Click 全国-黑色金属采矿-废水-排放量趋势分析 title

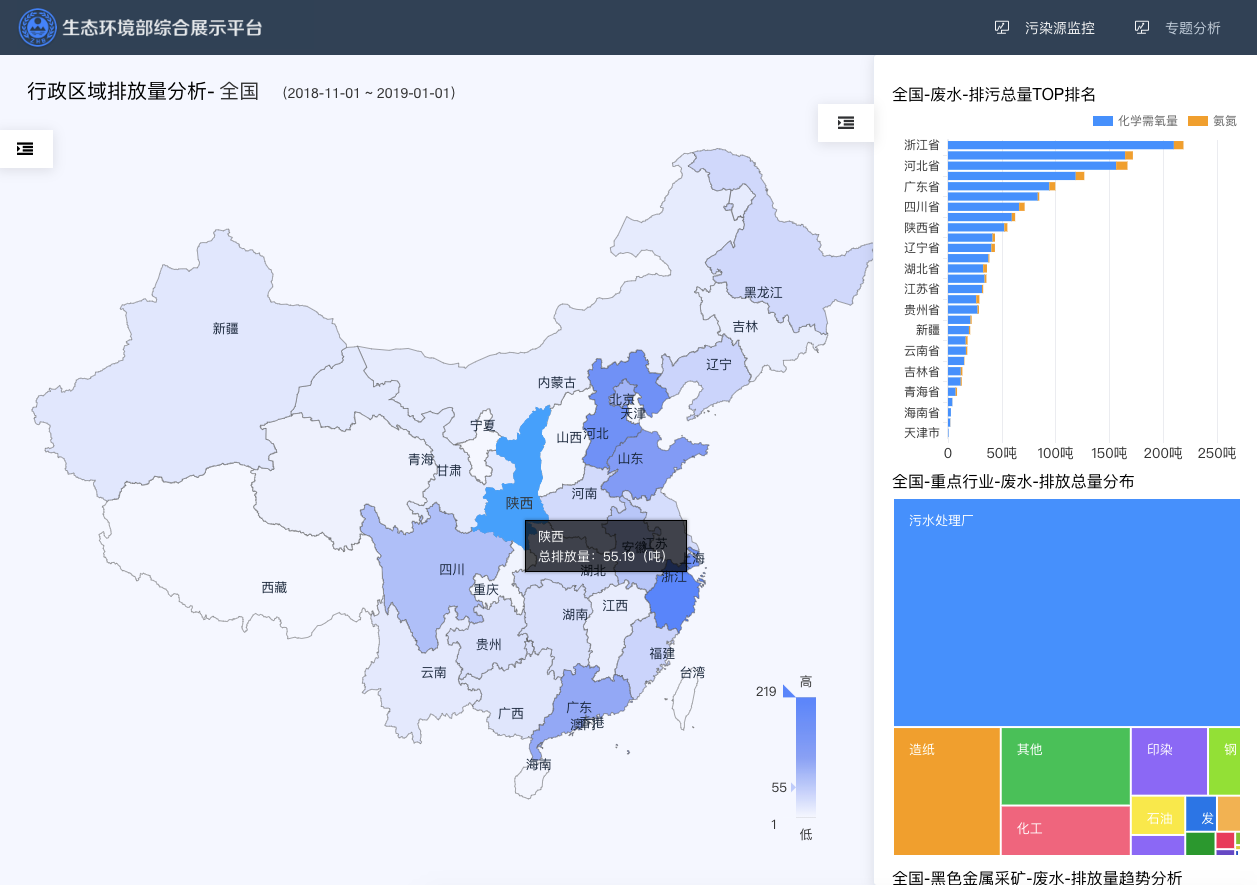click(x=1037, y=877)
